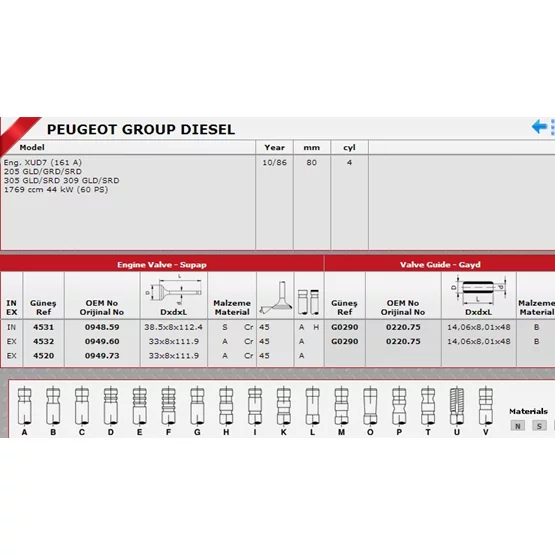
Task: Select valve stem type H diagram
Action: [226, 406]
